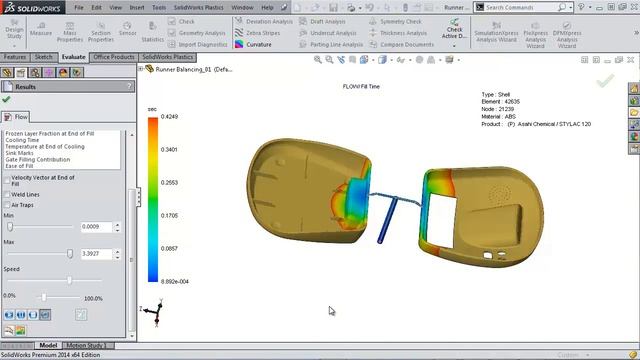Screen dimensions: 640x360
Task: Enable Air Traps checkbox
Action: (x=7, y=204)
